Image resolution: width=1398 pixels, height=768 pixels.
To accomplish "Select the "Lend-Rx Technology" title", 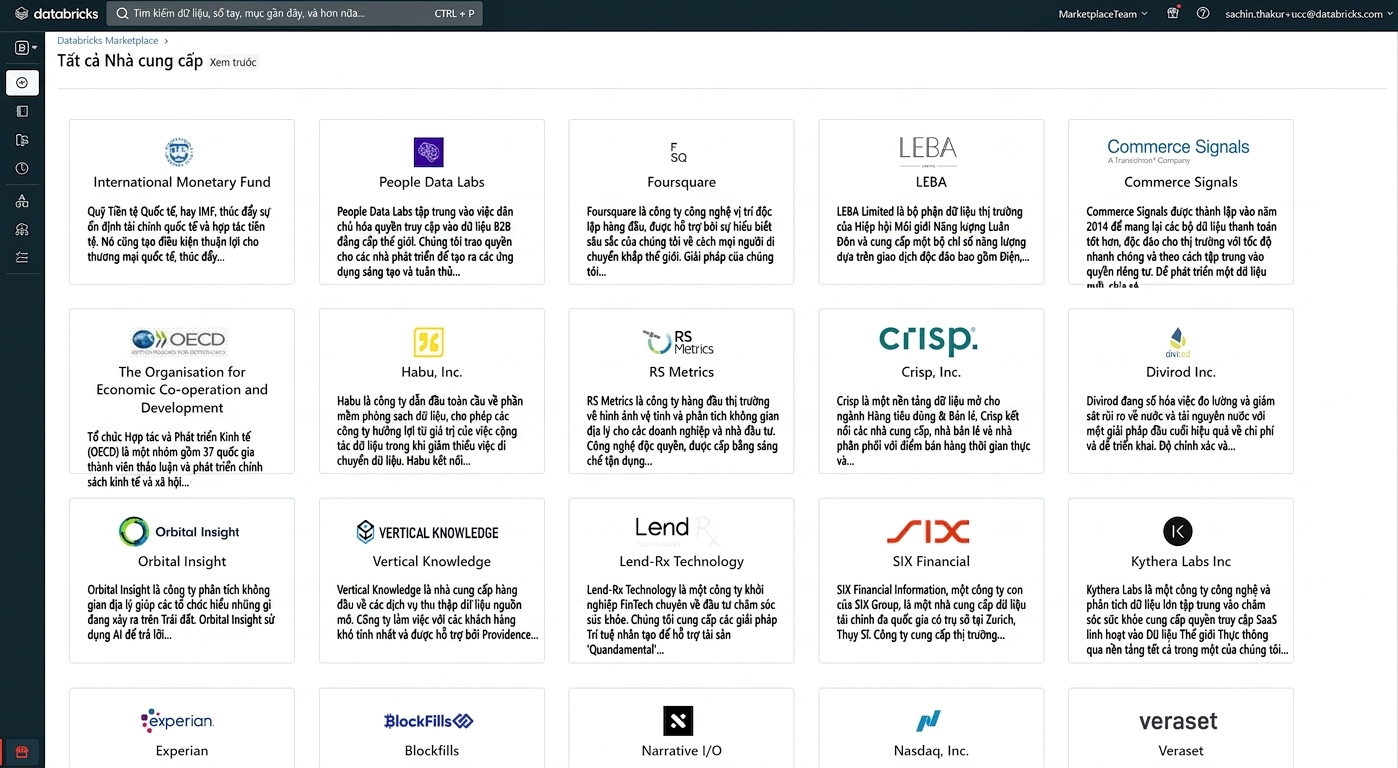I will (682, 561).
